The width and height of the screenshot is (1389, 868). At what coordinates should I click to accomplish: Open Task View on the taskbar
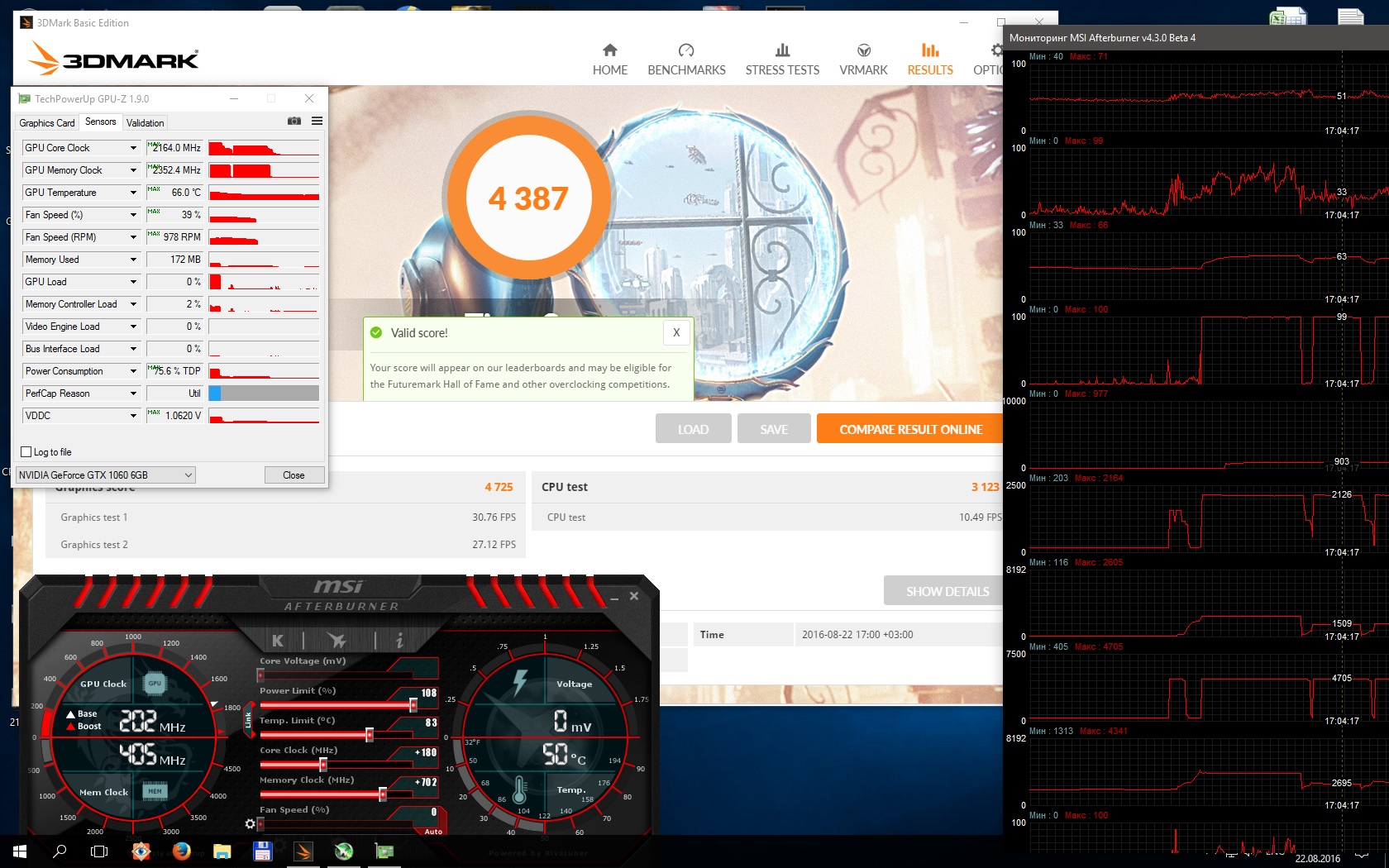[x=99, y=851]
